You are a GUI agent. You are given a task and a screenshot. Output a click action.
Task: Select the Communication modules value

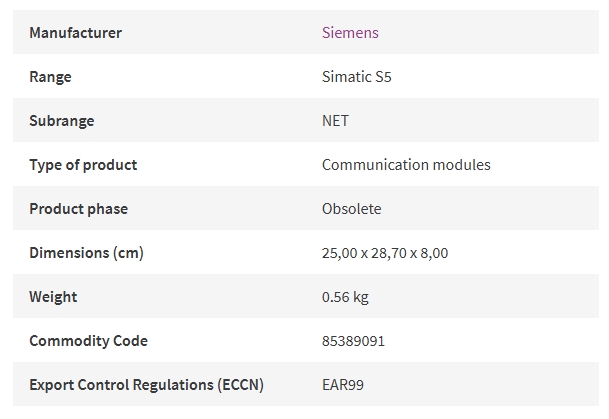406,165
